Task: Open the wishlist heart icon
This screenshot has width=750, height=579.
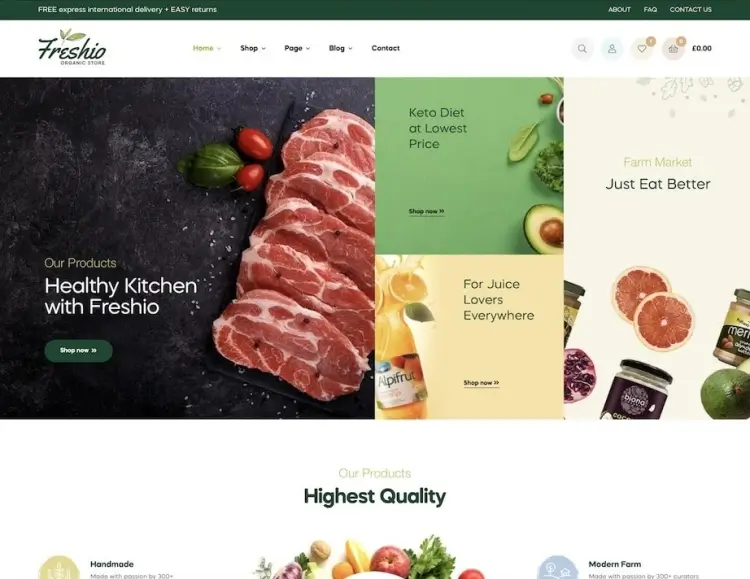Action: click(x=642, y=49)
